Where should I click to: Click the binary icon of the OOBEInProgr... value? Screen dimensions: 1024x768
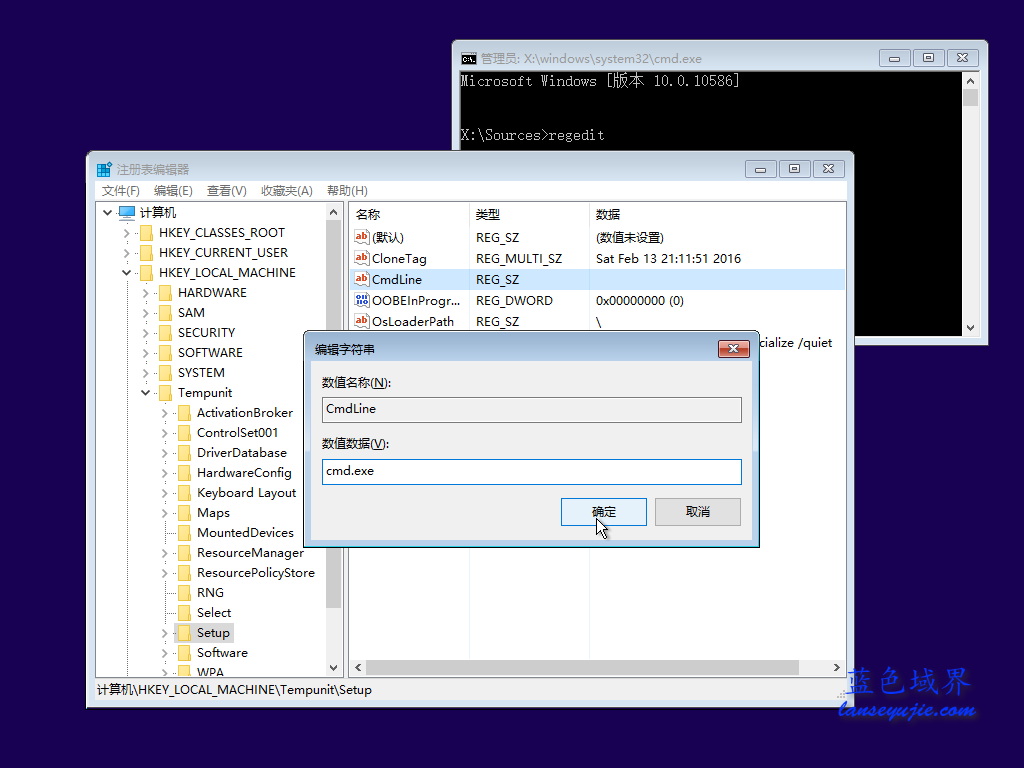362,300
